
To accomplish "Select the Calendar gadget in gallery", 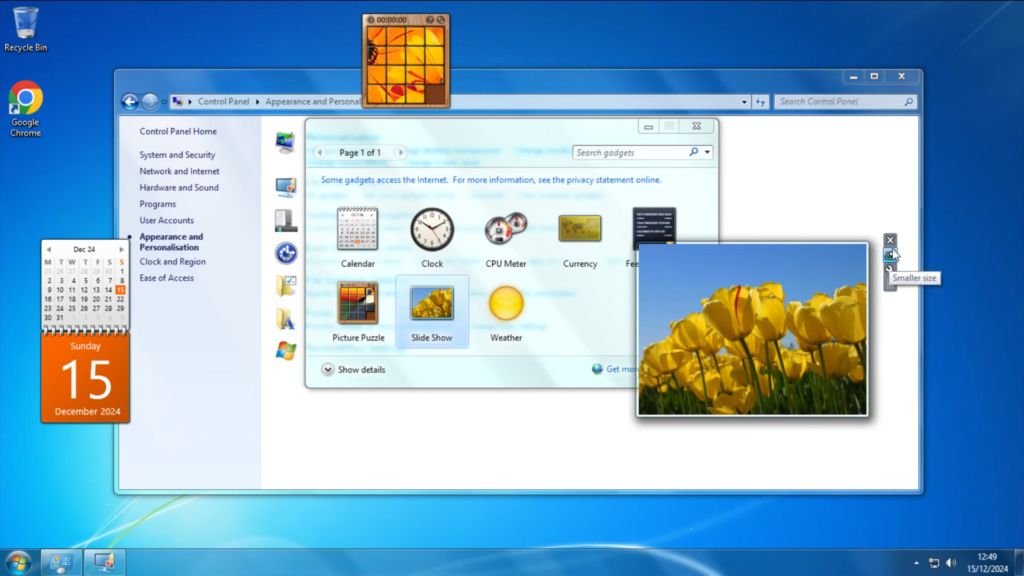I will (x=357, y=230).
